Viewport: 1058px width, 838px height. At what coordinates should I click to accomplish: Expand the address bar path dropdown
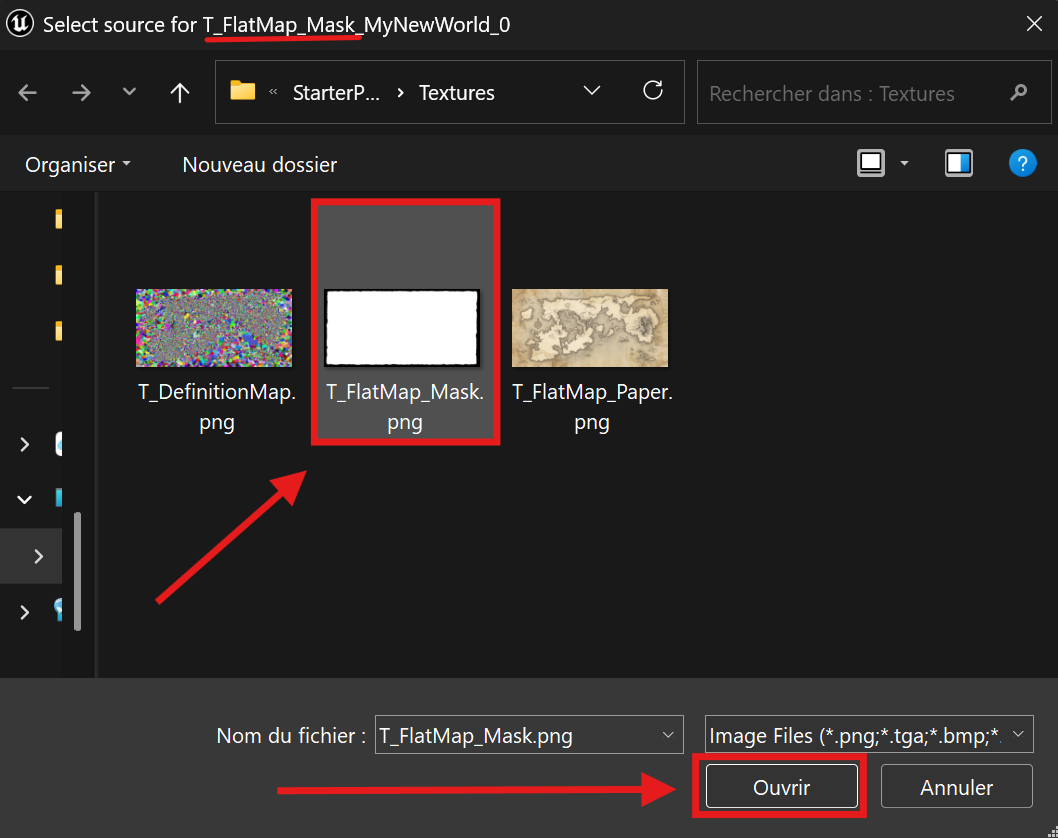[x=592, y=90]
